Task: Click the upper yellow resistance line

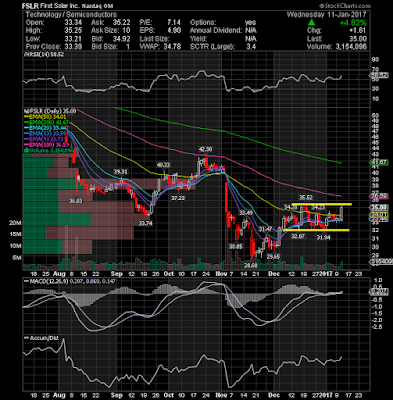Action: tap(321, 204)
